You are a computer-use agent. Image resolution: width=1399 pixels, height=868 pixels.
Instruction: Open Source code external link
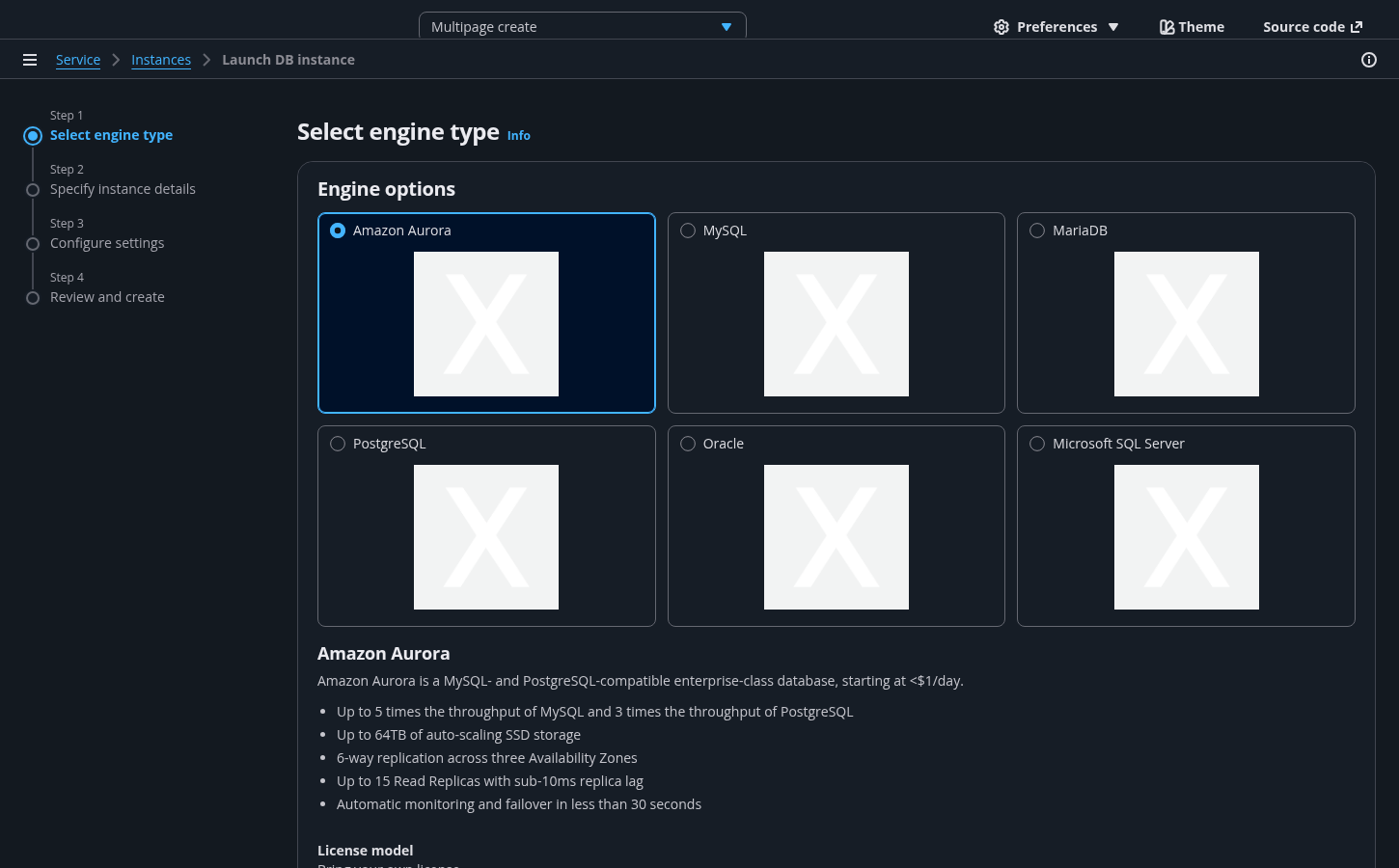(x=1312, y=27)
